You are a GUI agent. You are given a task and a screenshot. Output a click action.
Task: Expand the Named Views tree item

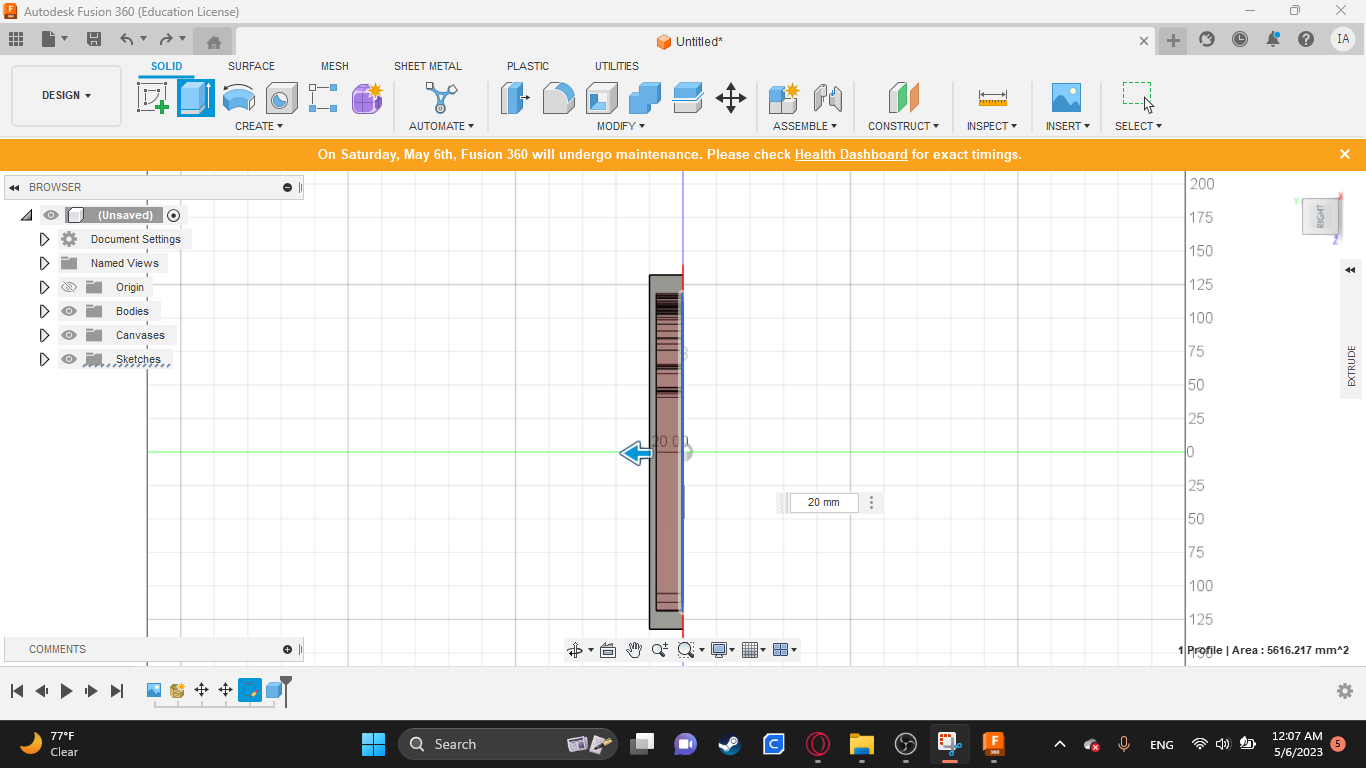44,263
